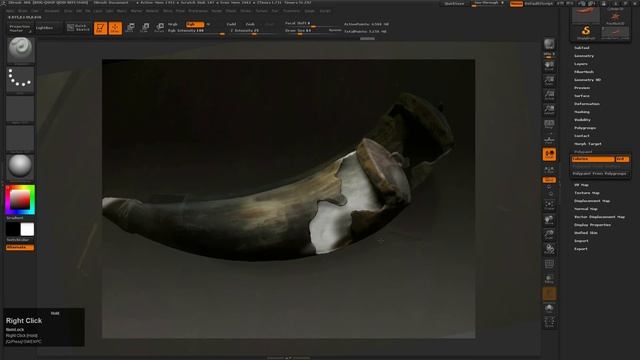The height and width of the screenshot is (360, 640).
Task: Toggle Zsub sculpt mode
Action: 250,24
